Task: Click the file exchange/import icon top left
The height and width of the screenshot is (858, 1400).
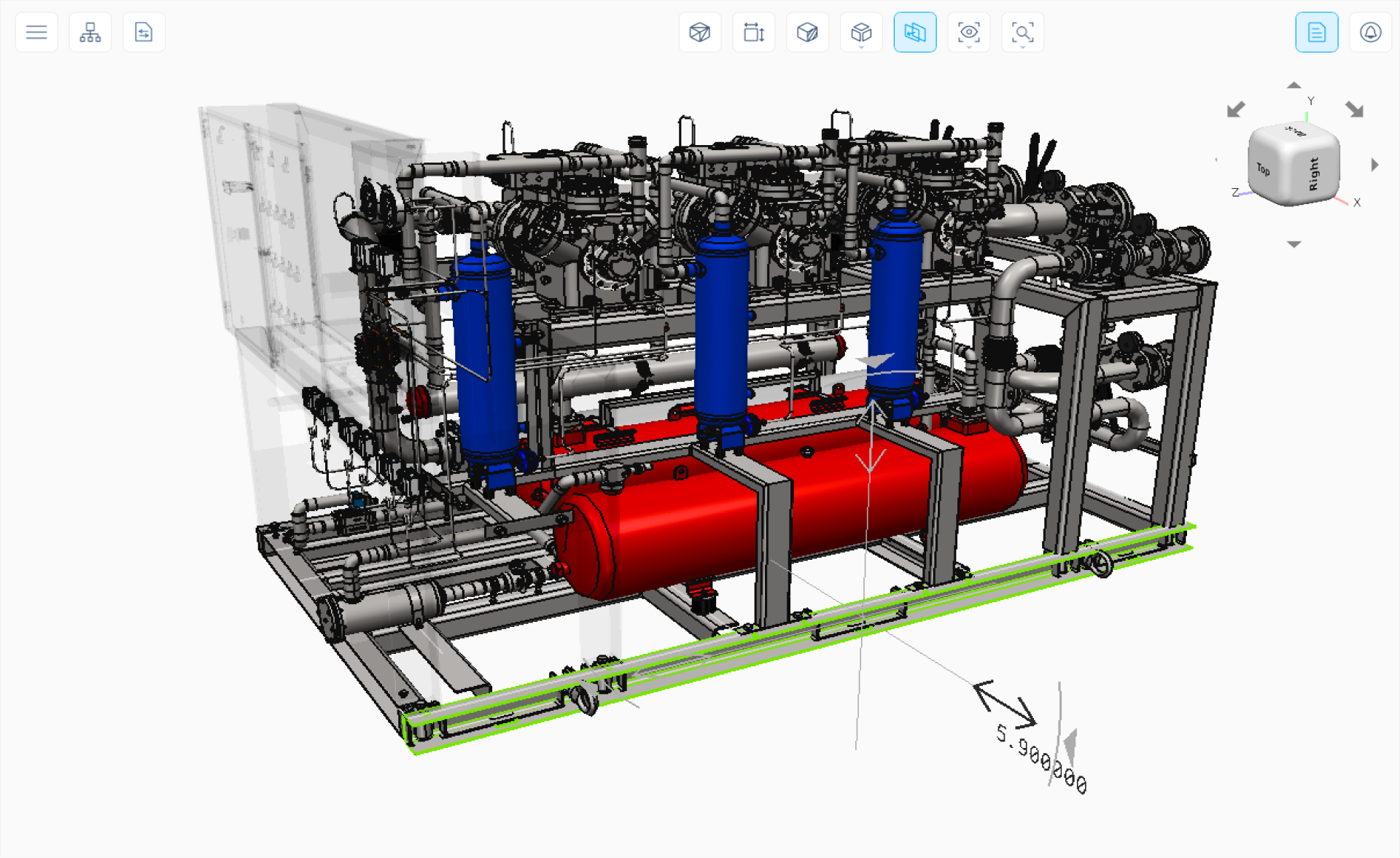Action: pyautogui.click(x=144, y=32)
